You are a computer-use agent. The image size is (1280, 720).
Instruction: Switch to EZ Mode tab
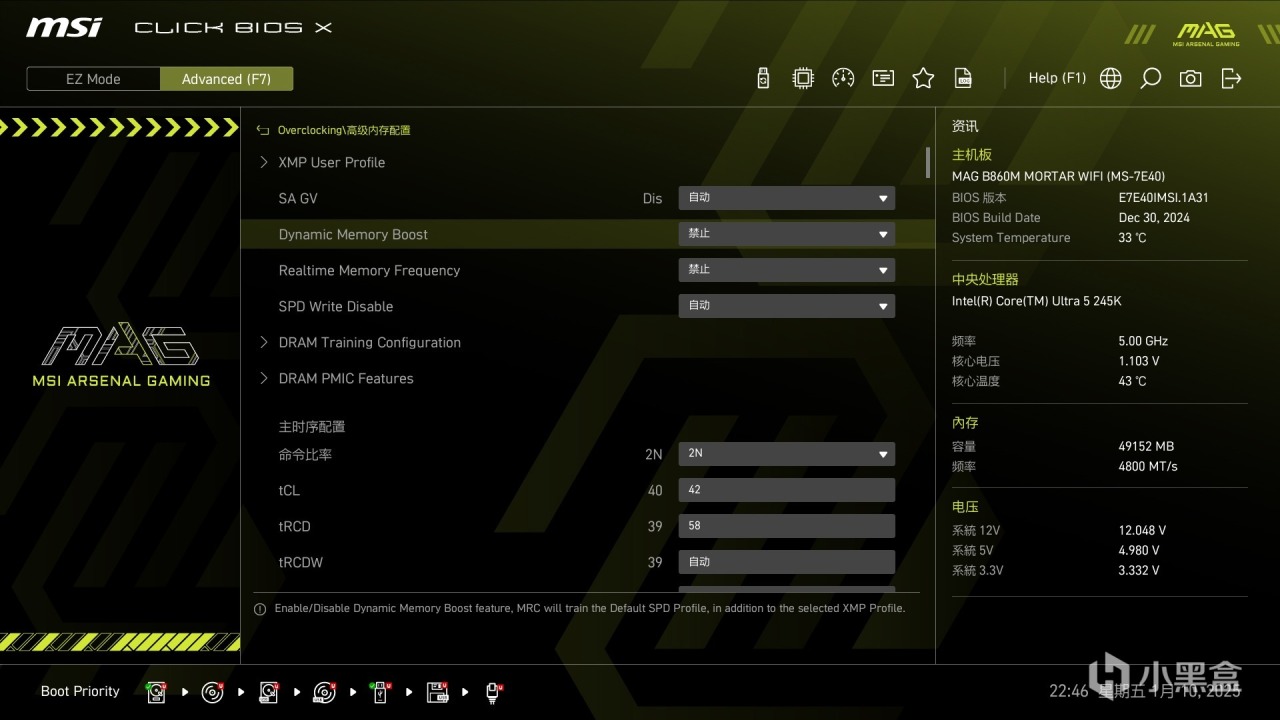(93, 79)
